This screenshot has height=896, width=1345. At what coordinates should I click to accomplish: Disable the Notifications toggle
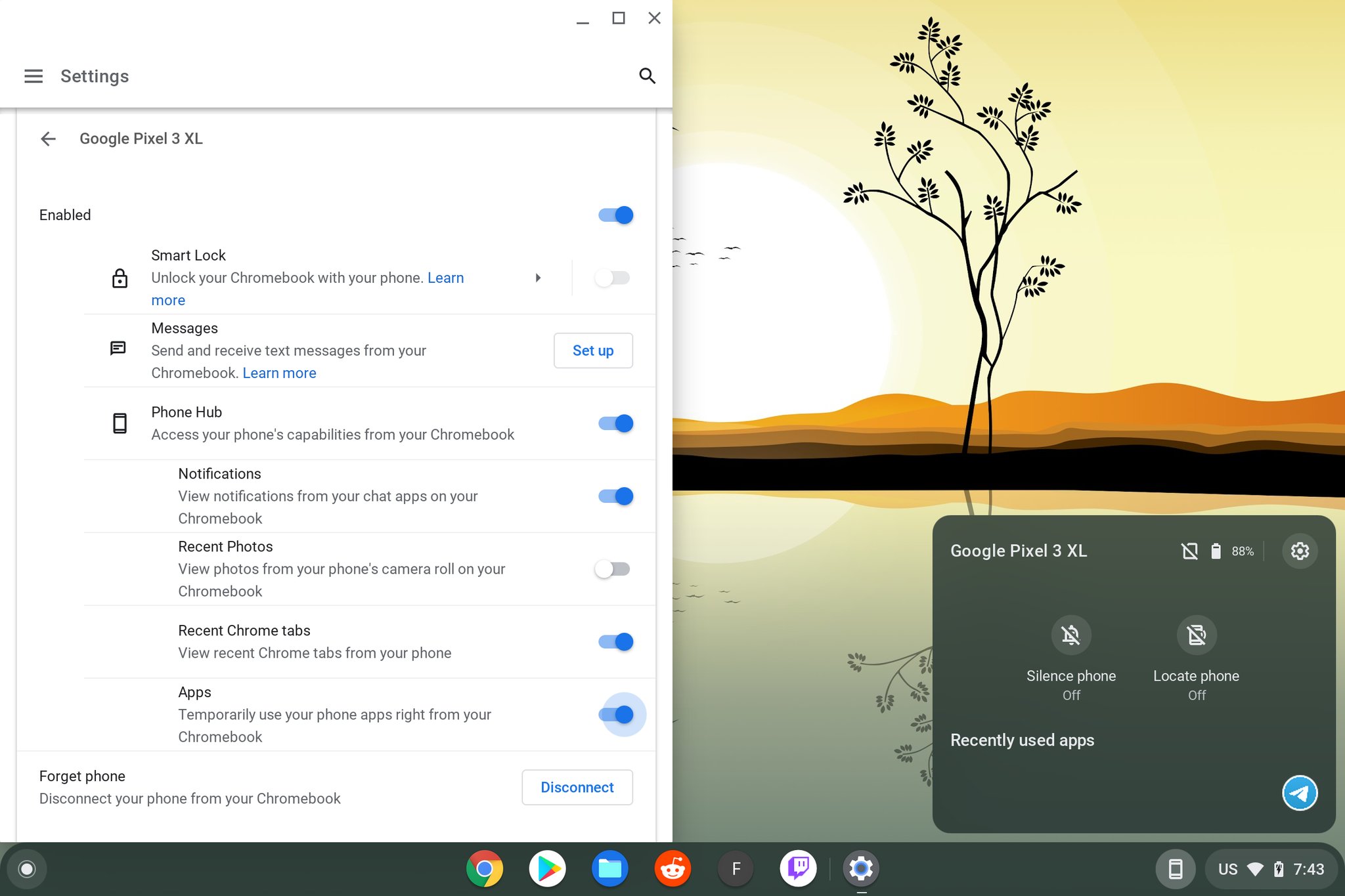615,496
